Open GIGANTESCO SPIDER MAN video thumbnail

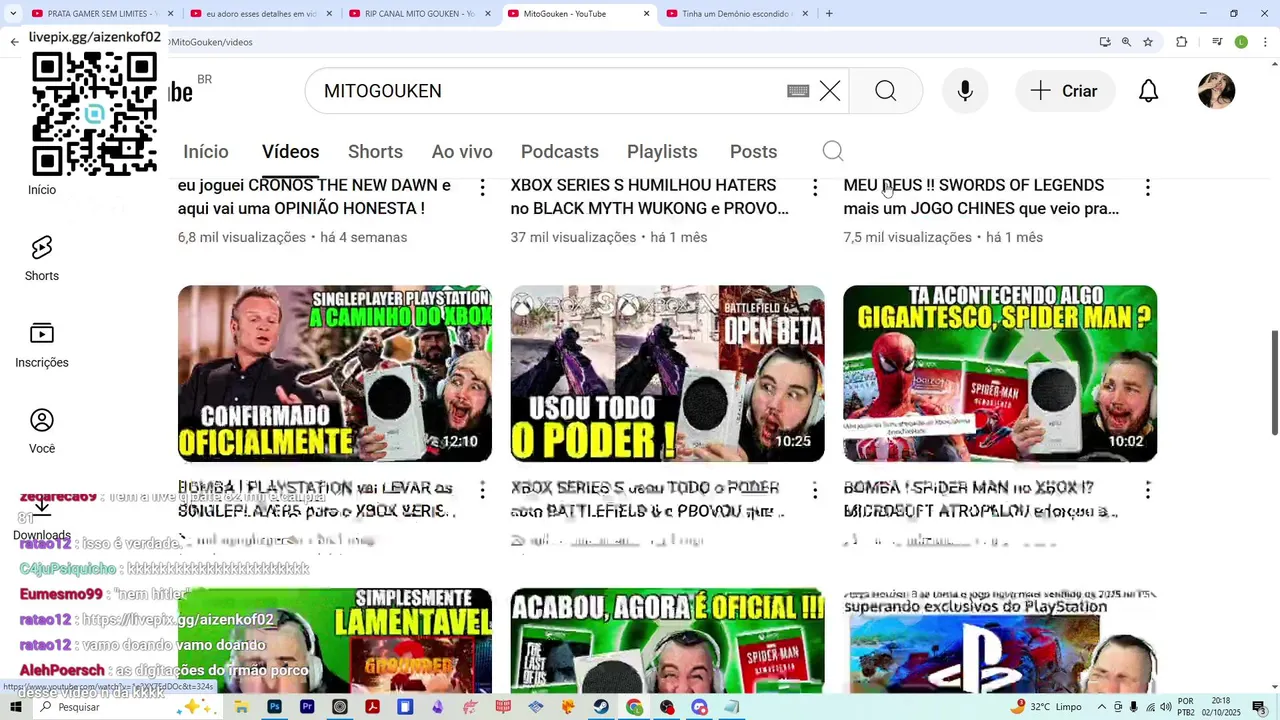(x=1000, y=374)
